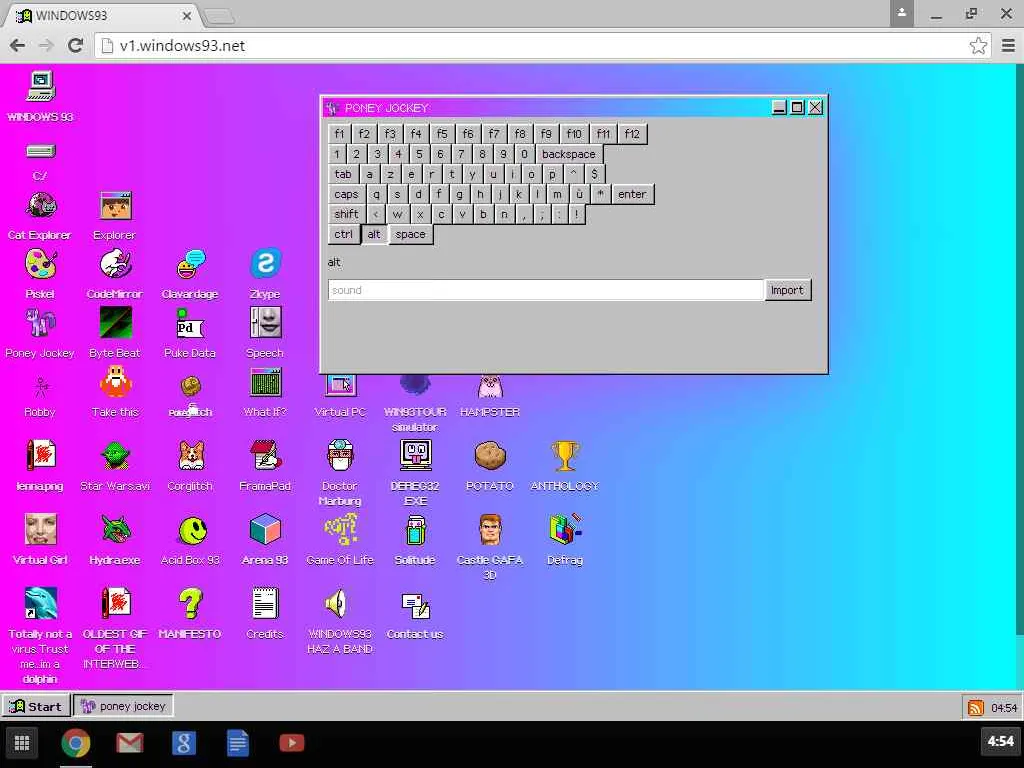Open Arena 93 cube icon
This screenshot has height=768, width=1024.
[265, 529]
